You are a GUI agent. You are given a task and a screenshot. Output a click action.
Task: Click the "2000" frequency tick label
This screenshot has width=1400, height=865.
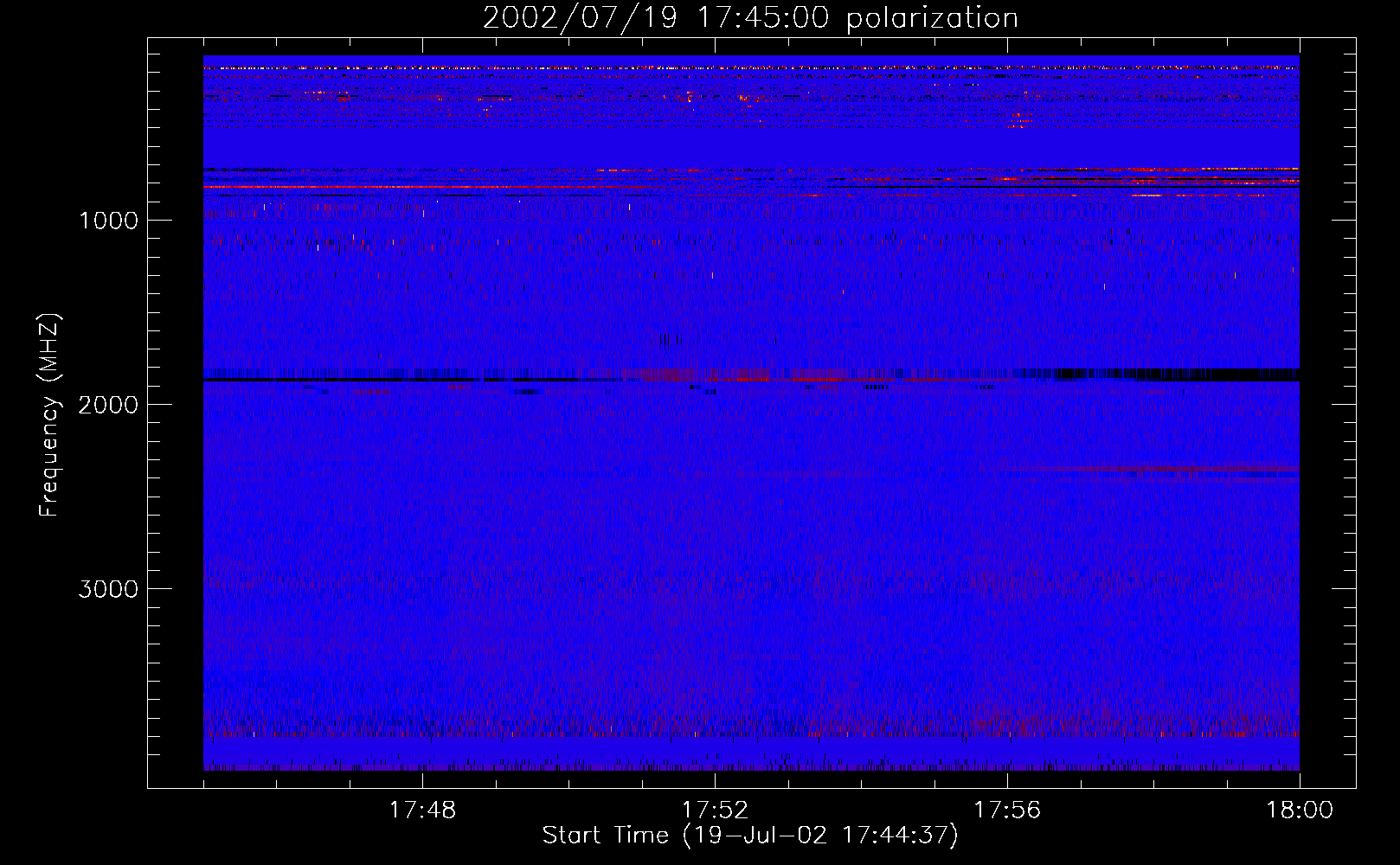108,405
